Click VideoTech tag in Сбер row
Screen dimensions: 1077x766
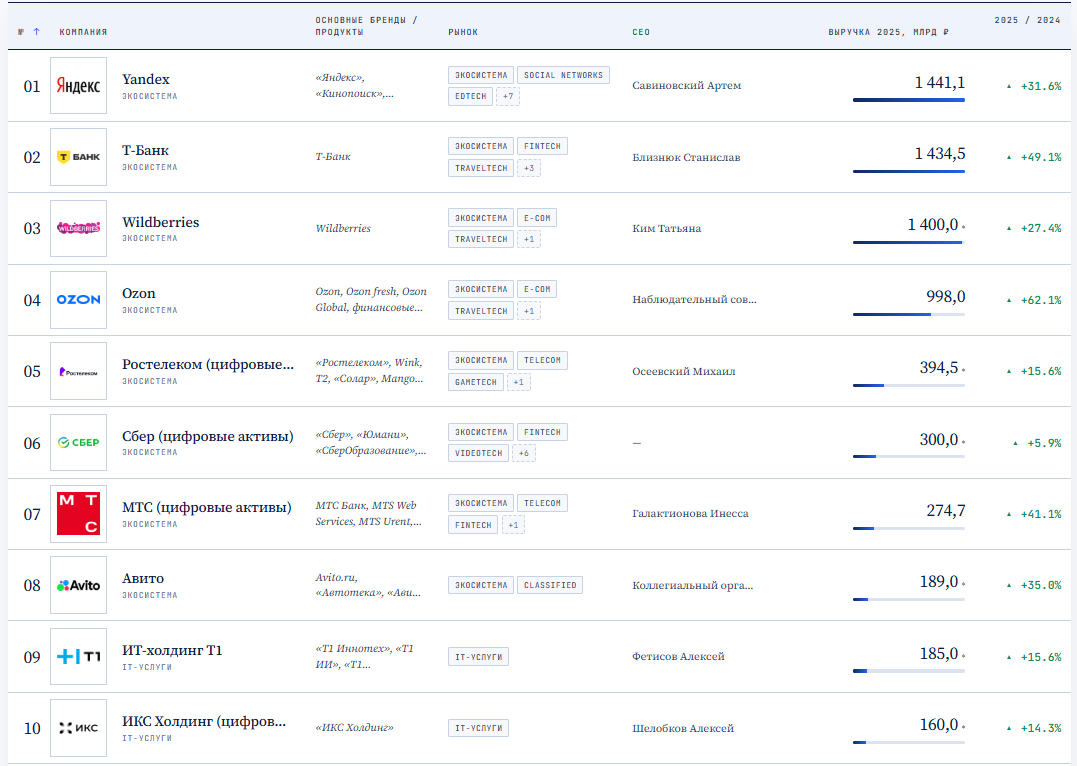point(479,453)
